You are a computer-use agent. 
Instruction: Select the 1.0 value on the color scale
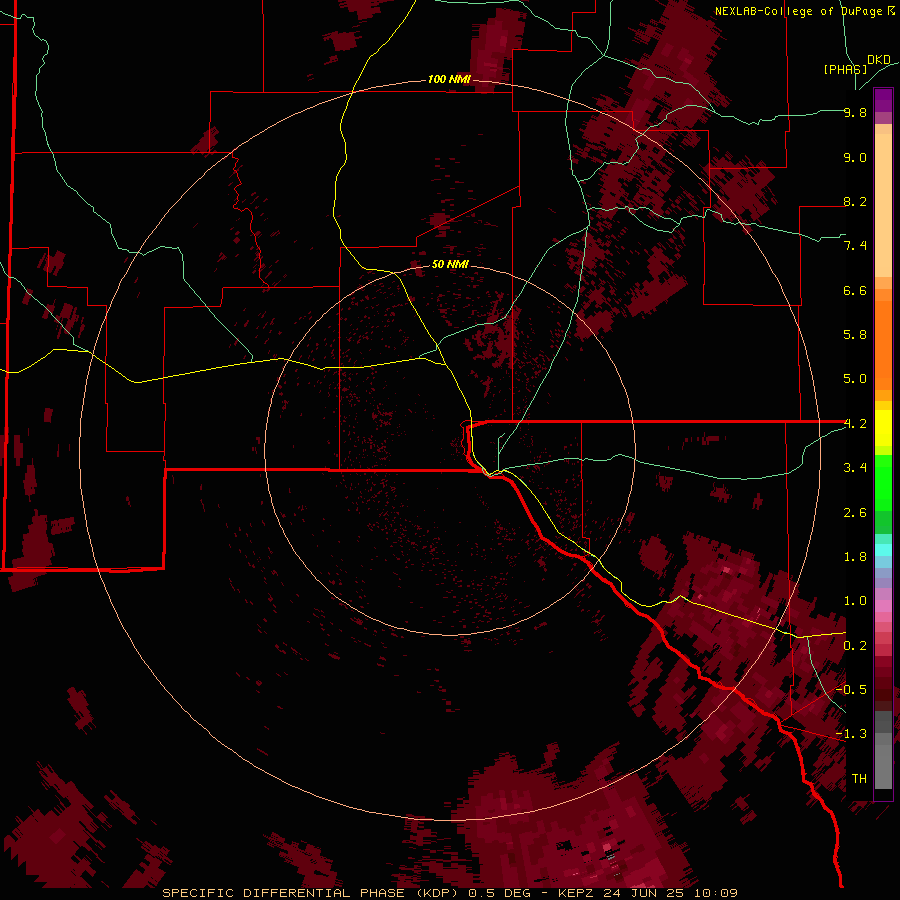[x=855, y=601]
